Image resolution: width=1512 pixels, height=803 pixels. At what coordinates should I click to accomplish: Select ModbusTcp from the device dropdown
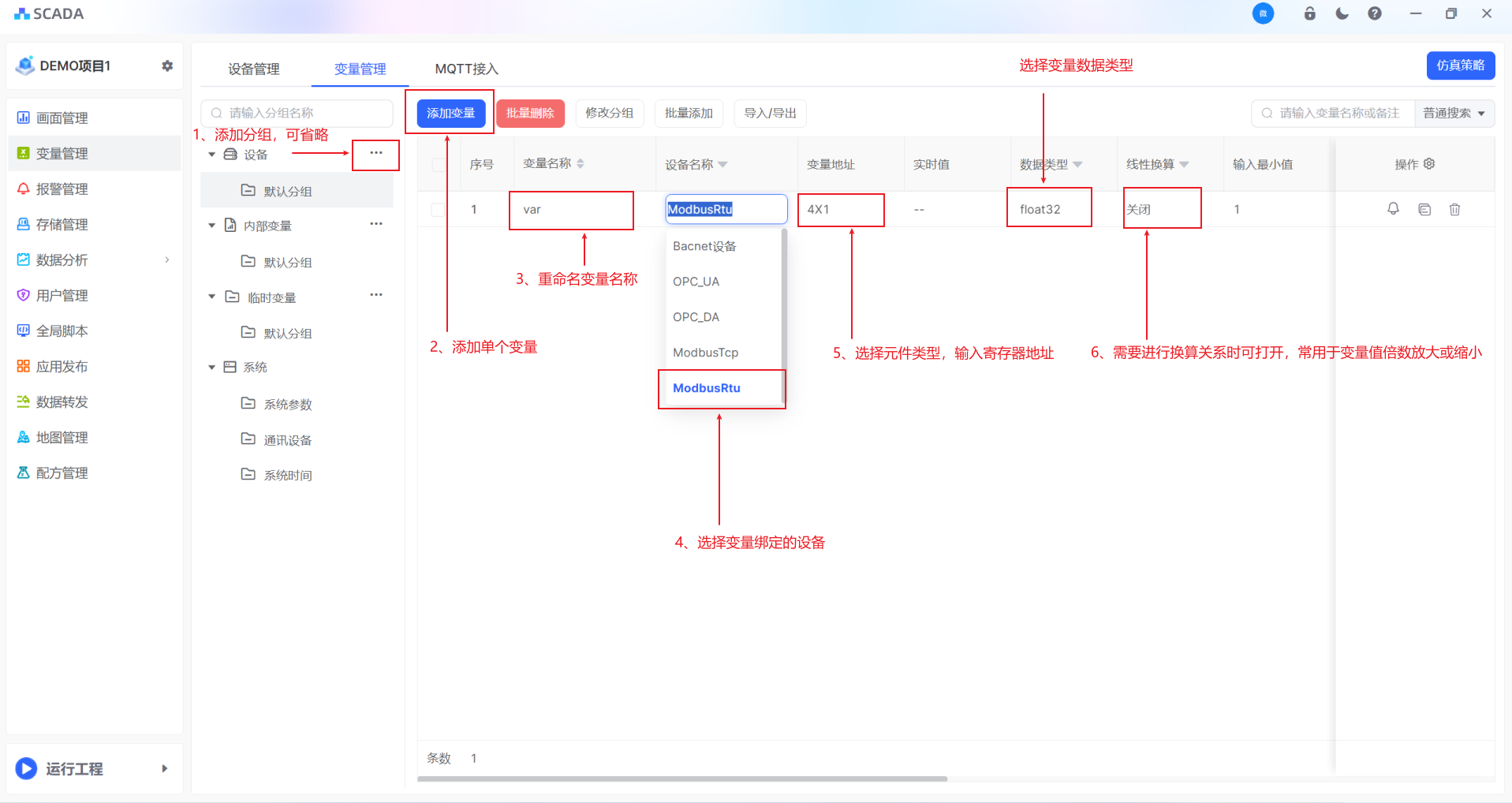click(x=705, y=353)
